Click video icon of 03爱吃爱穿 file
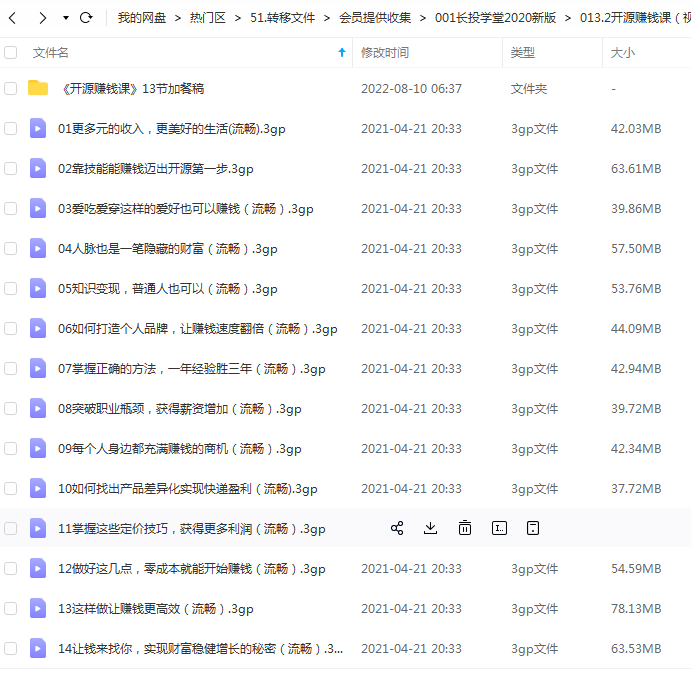 point(38,208)
